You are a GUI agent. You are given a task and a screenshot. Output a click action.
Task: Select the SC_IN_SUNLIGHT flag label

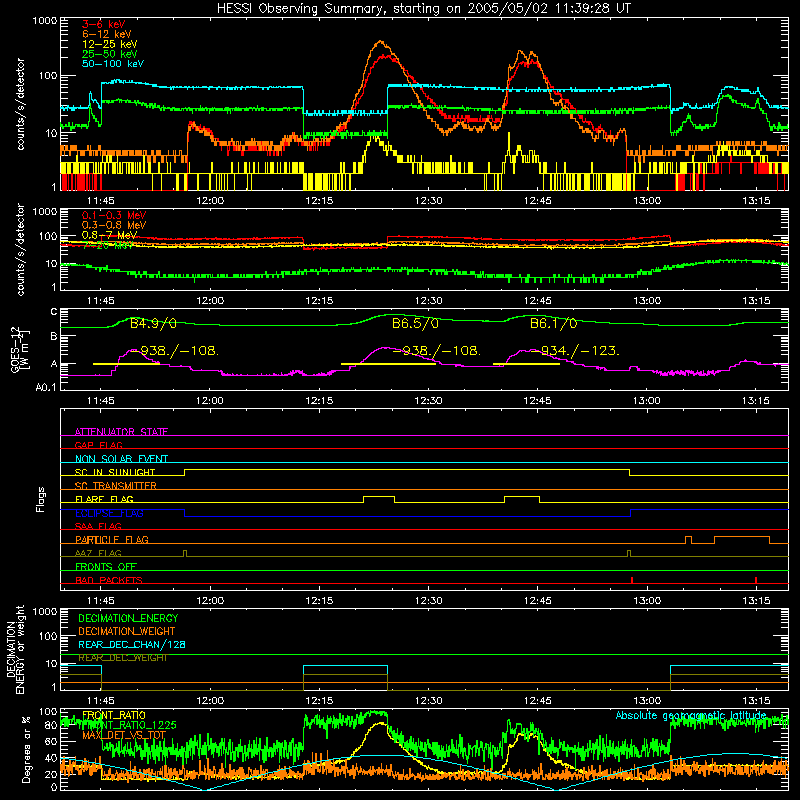pos(115,472)
